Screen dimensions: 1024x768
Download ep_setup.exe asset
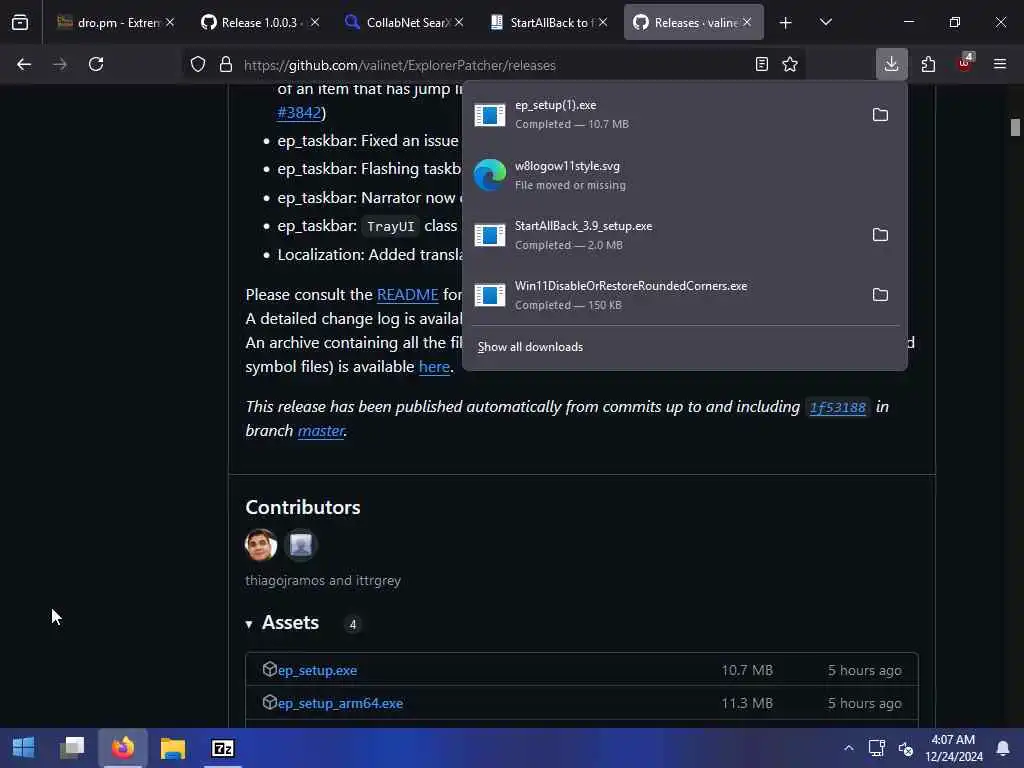click(x=317, y=670)
